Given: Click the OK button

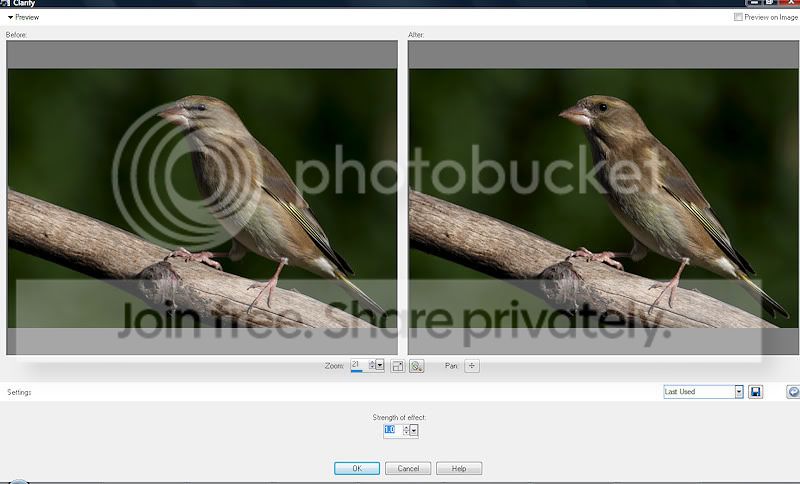Looking at the screenshot, I should (x=357, y=468).
